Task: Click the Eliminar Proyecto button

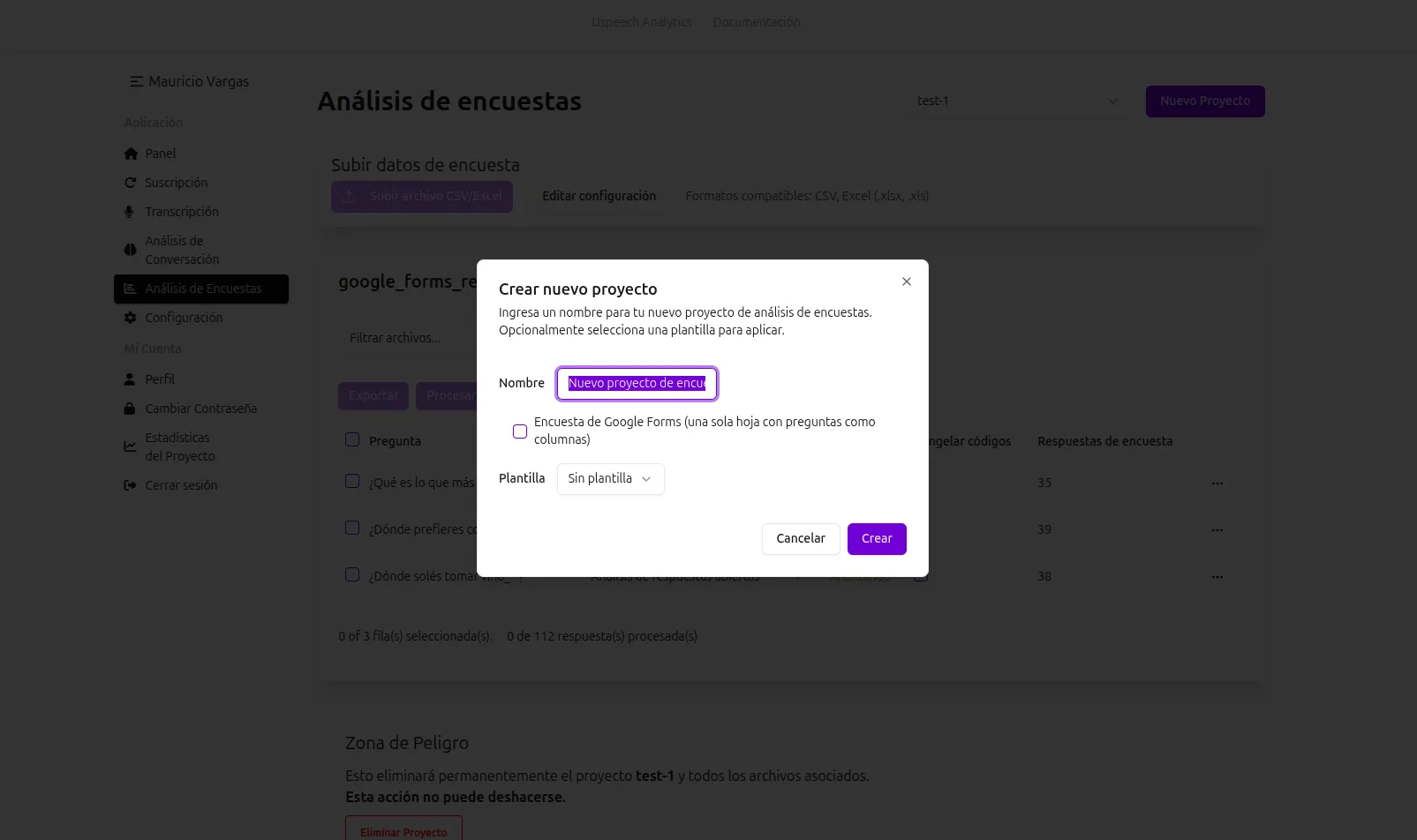Action: (403, 830)
